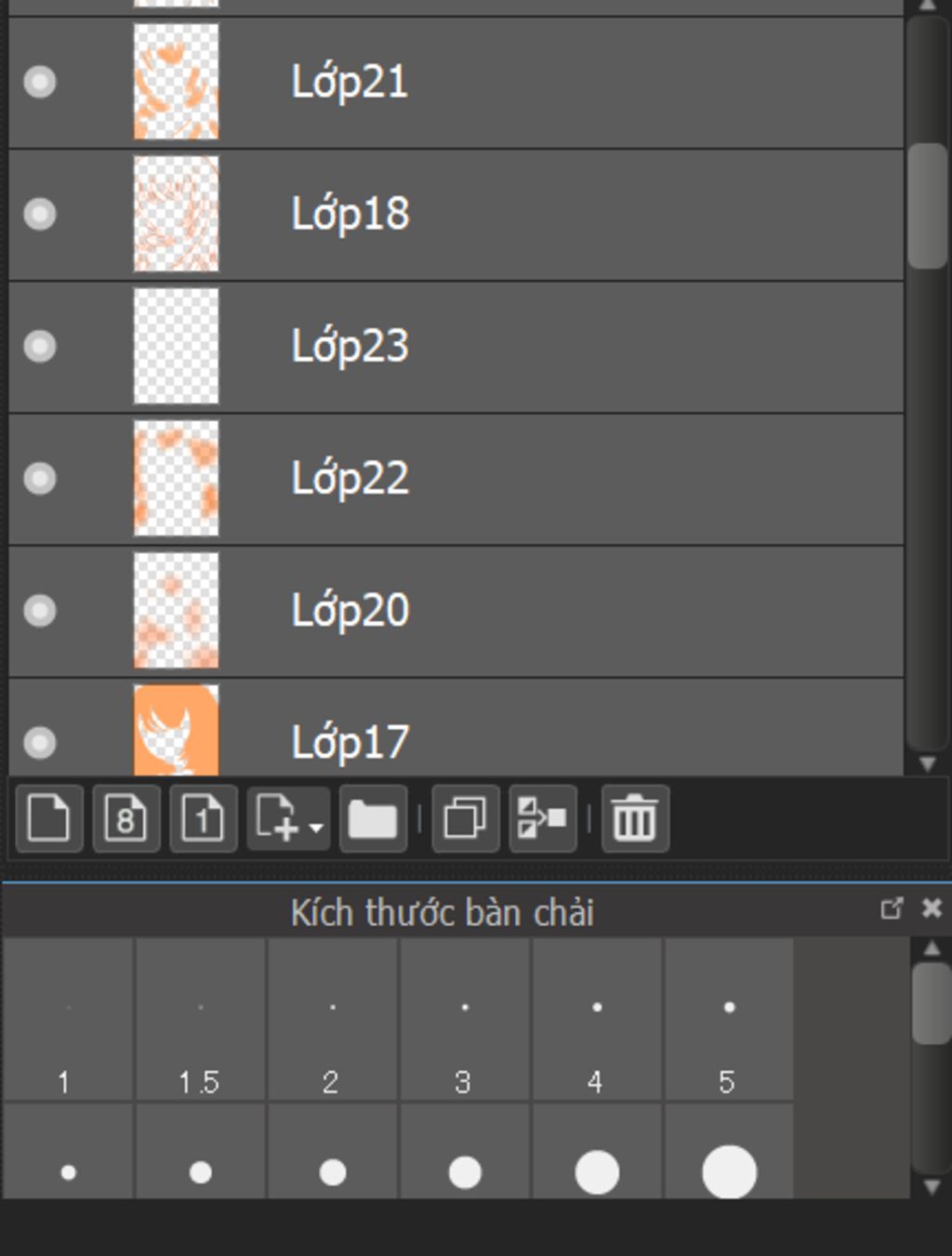The width and height of the screenshot is (952, 1256).
Task: Create a new layer folder
Action: coord(373,819)
